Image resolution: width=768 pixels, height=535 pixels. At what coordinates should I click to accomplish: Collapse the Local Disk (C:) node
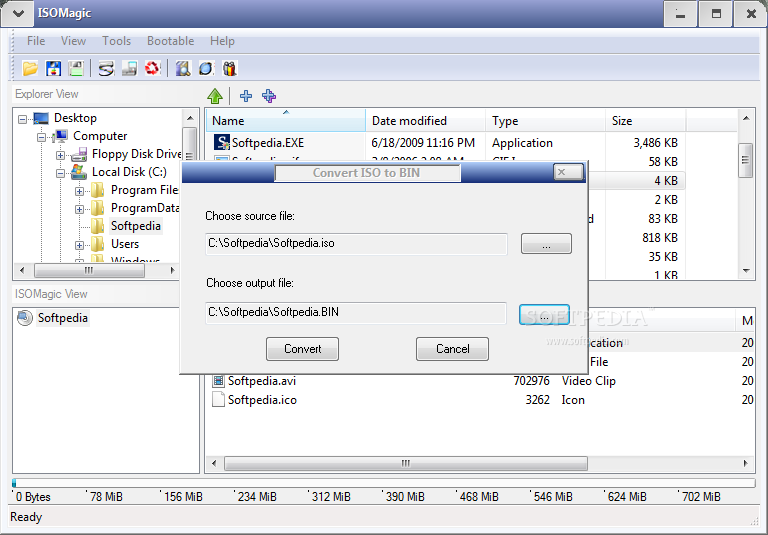pyautogui.click(x=60, y=173)
